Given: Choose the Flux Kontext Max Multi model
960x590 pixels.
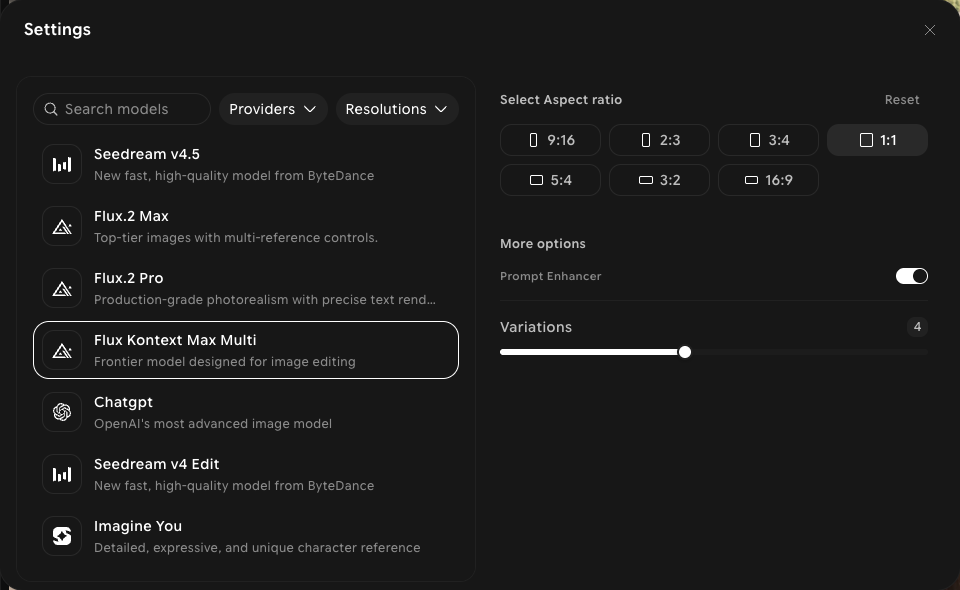Looking at the screenshot, I should pyautogui.click(x=246, y=350).
